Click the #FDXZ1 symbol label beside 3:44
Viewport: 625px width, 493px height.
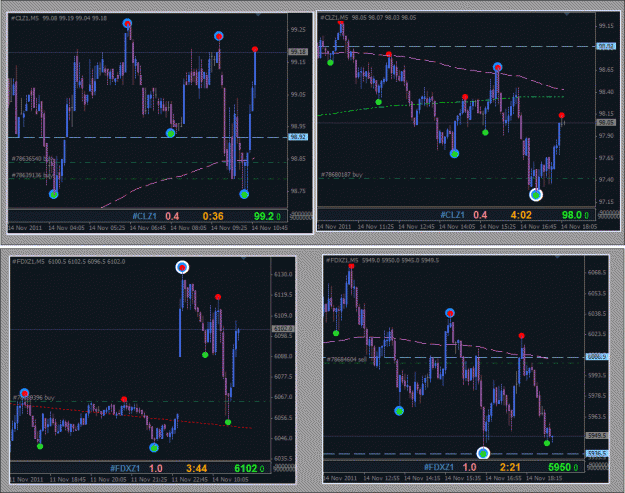point(125,468)
